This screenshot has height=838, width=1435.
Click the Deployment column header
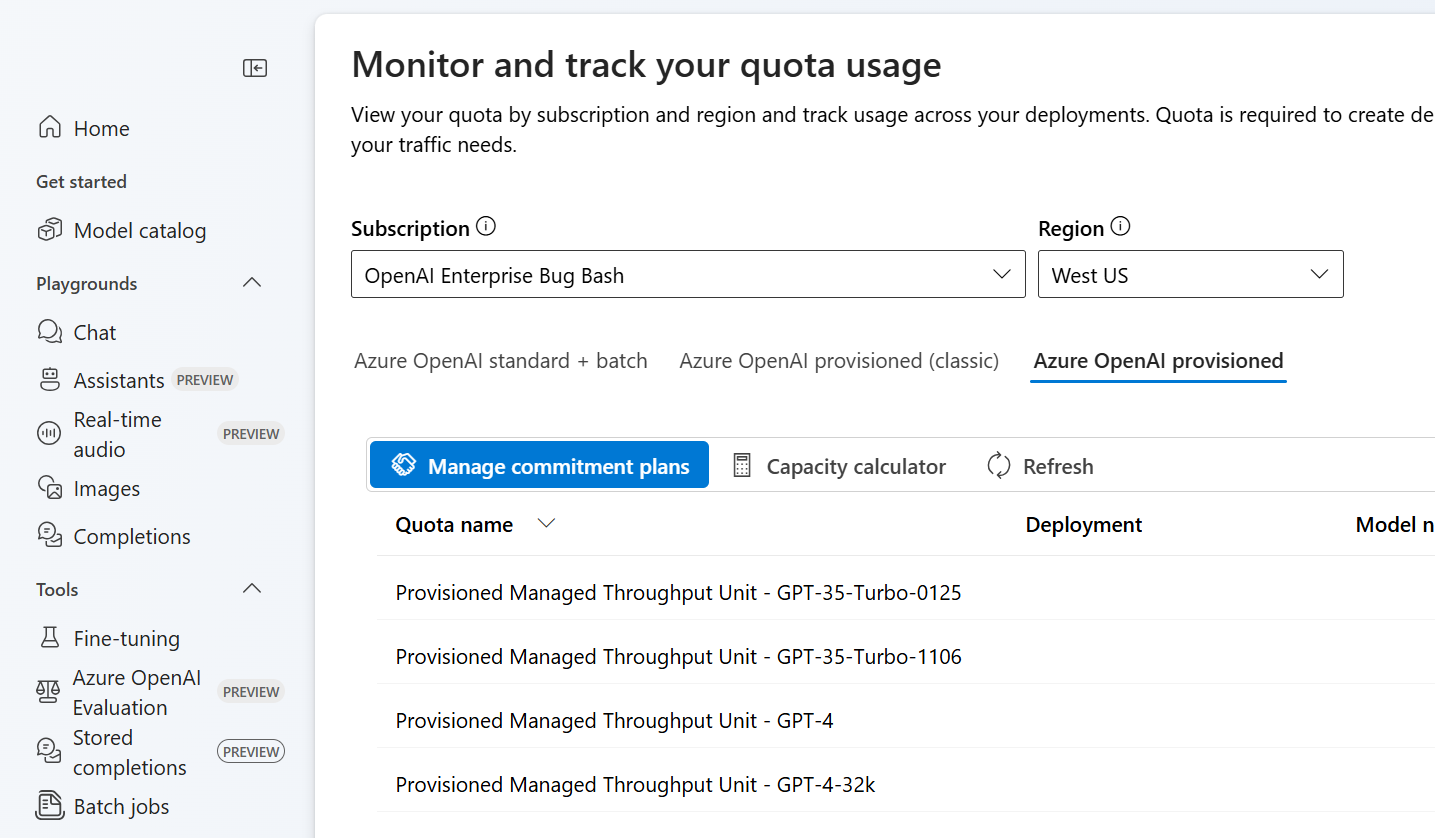click(1084, 525)
